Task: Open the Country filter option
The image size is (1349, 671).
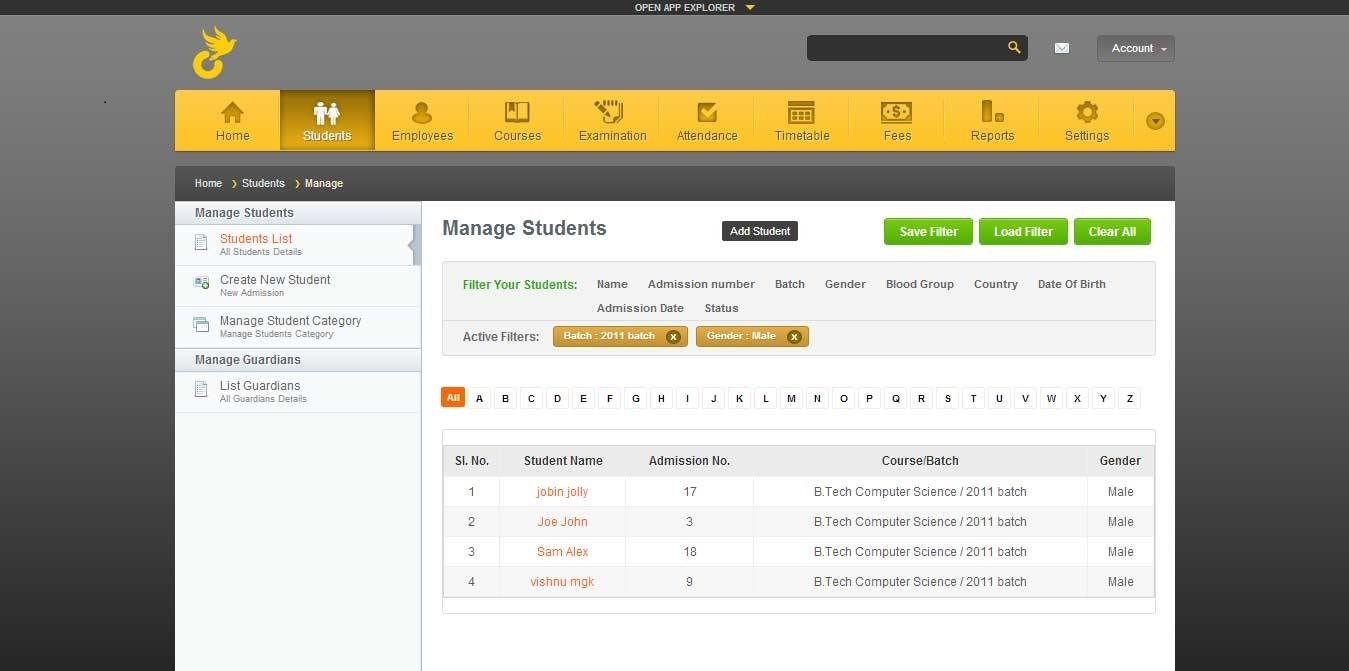Action: point(996,284)
